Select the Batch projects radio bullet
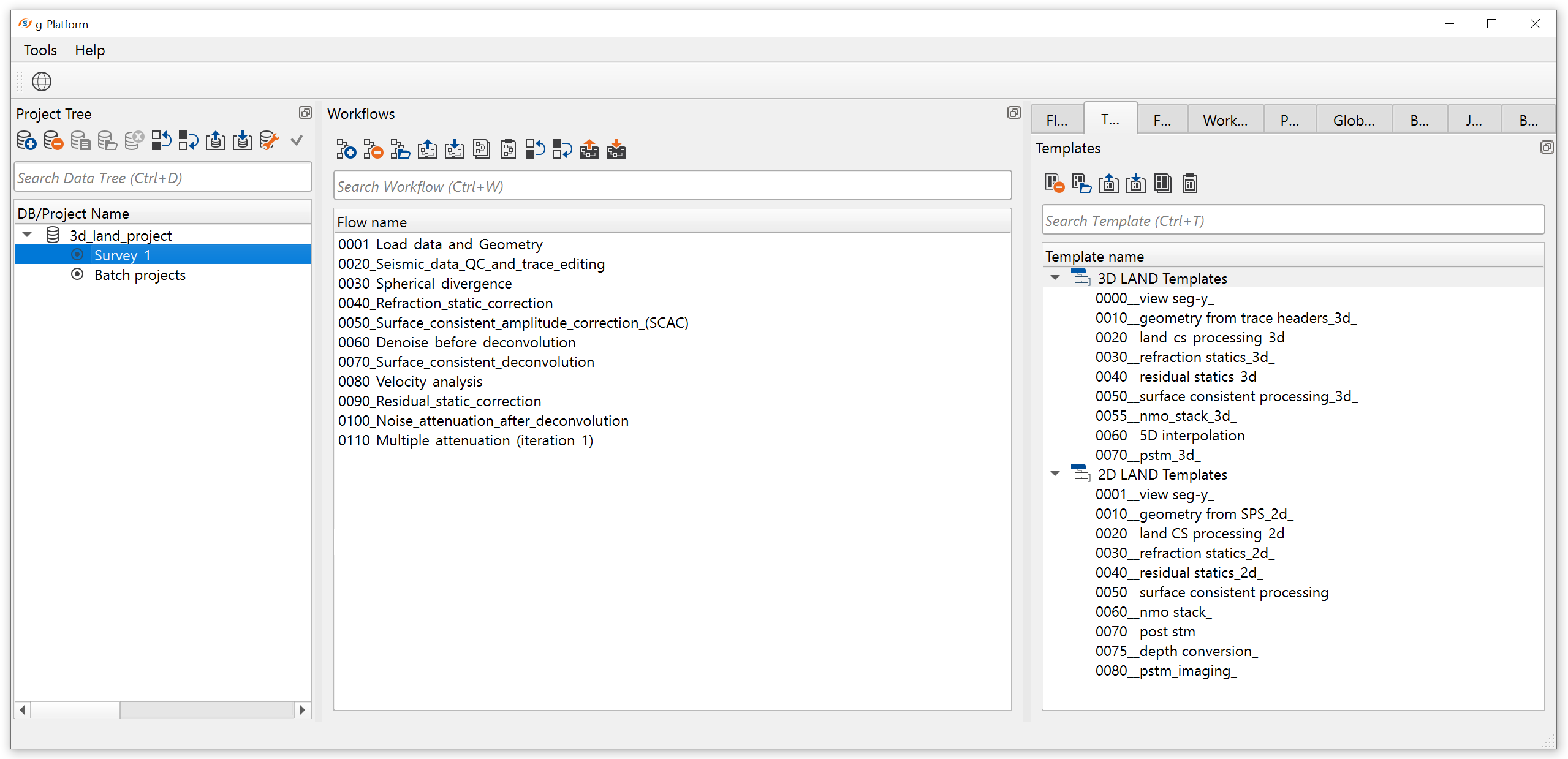The width and height of the screenshot is (1568, 759). pos(77,274)
